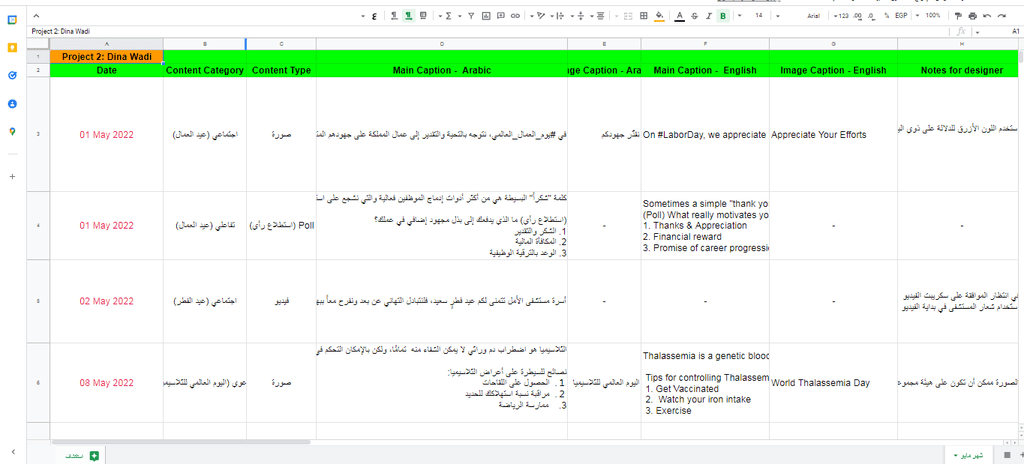Toggle strikethrough formatting
The height and width of the screenshot is (464, 1024).
694,16
